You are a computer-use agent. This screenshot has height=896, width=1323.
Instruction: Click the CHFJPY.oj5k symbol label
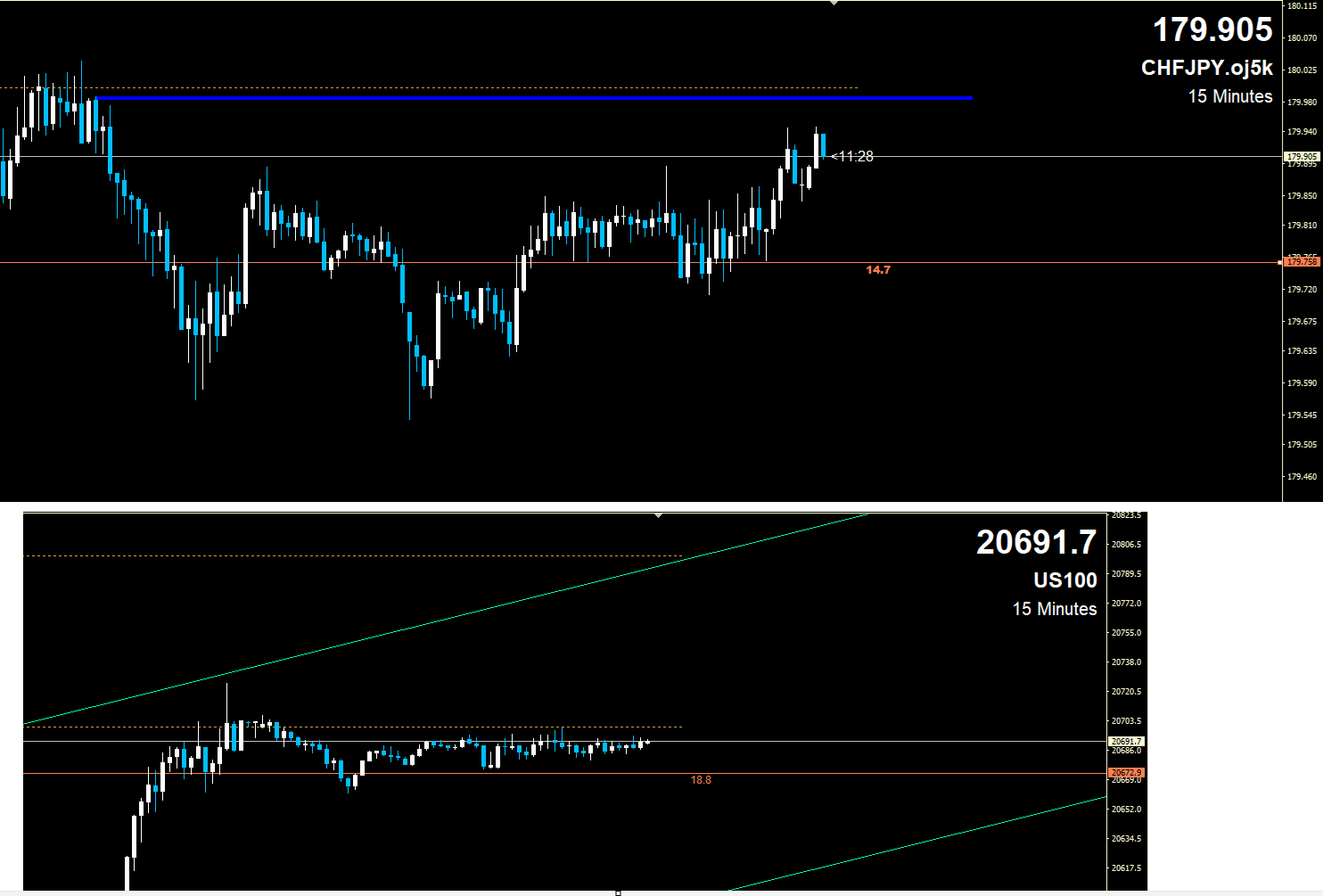pos(1206,69)
